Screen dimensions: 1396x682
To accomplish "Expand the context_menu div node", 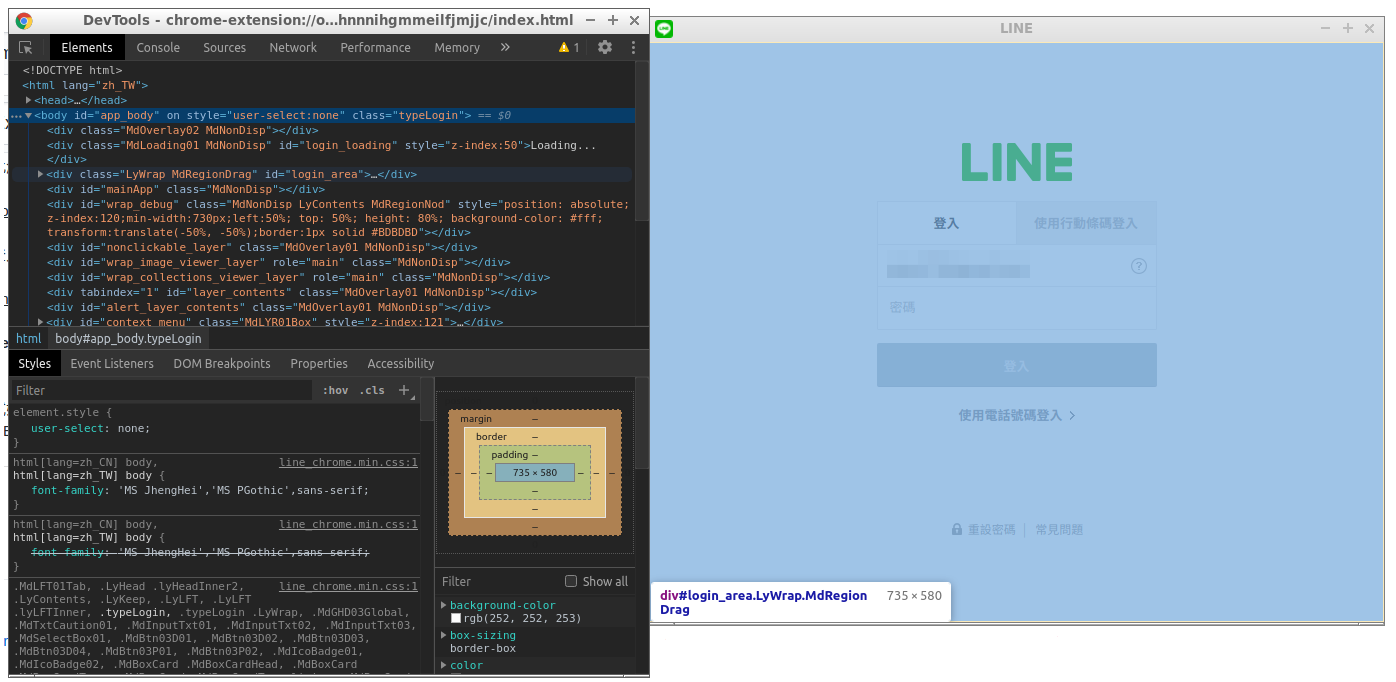I will (40, 322).
